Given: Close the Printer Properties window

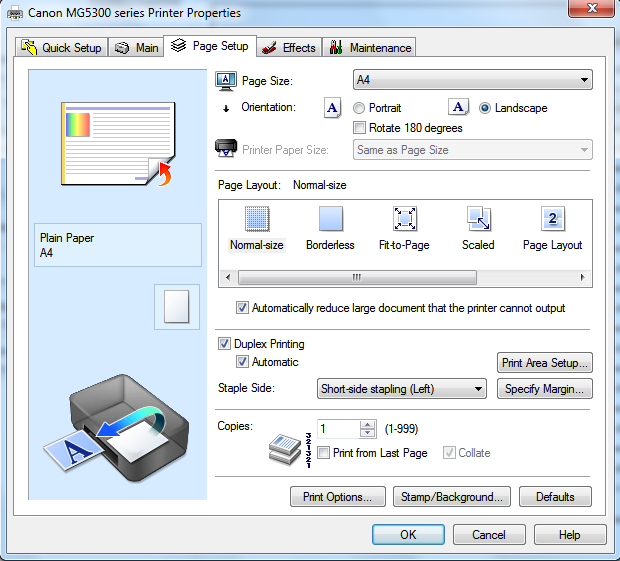Looking at the screenshot, I should [592, 8].
